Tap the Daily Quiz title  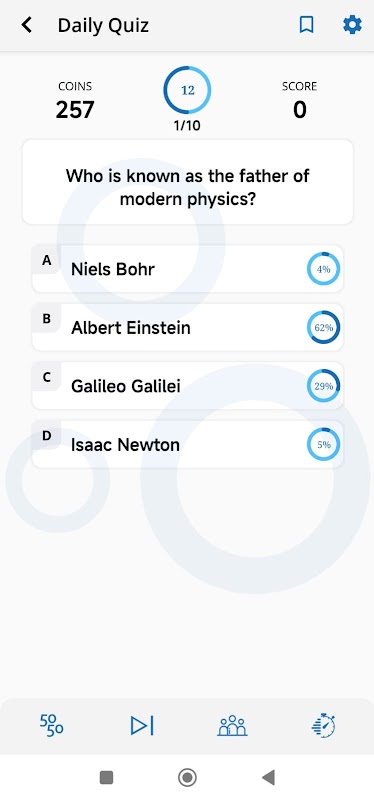coord(103,25)
